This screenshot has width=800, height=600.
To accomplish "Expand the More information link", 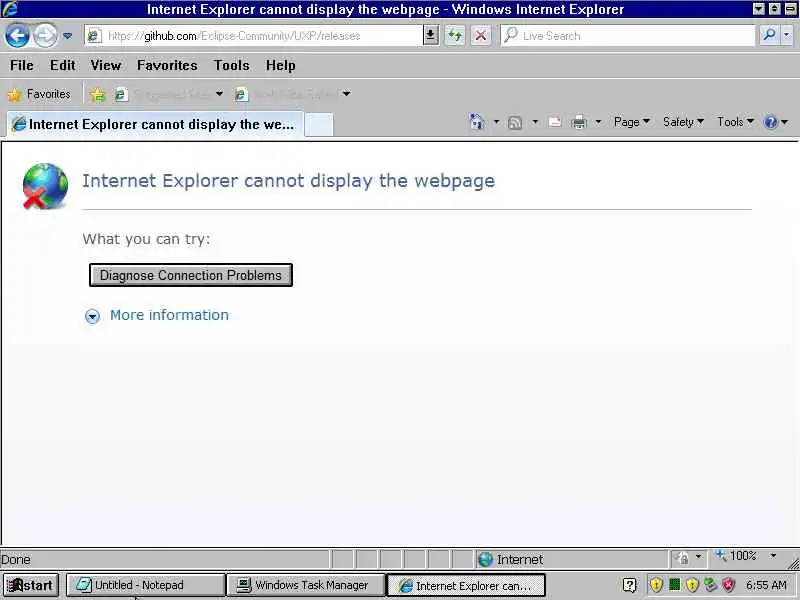I will 169,315.
